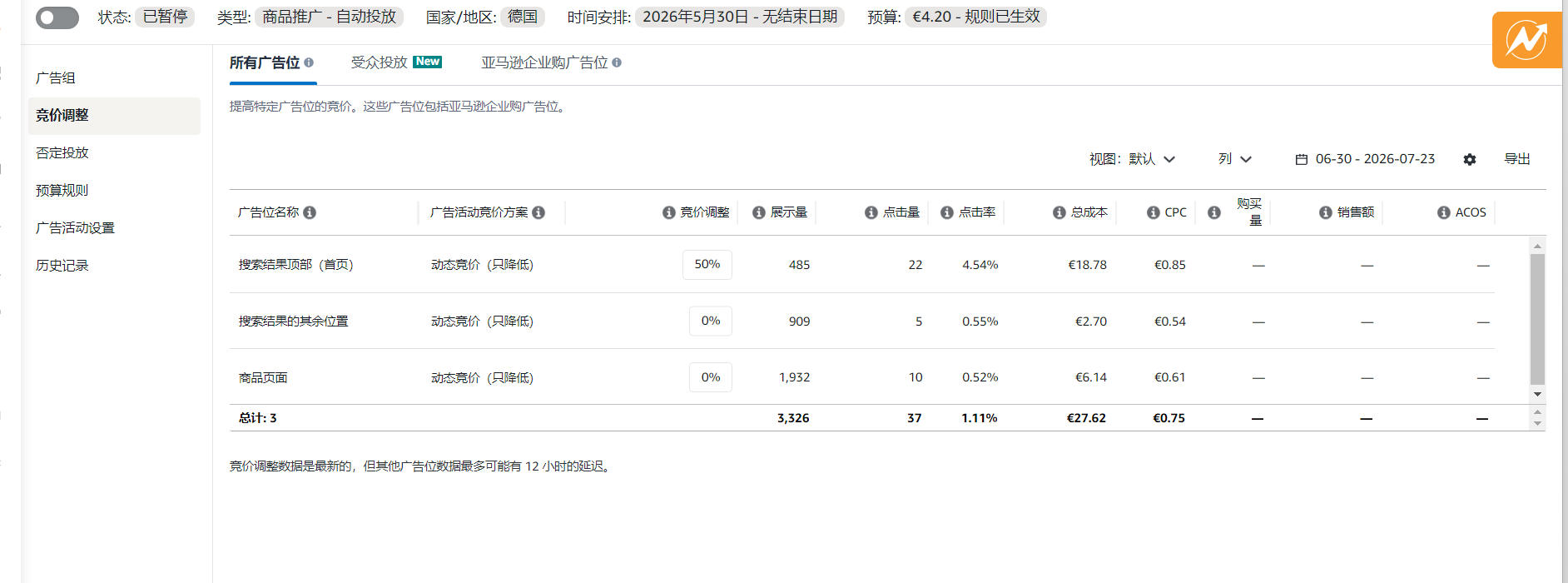Click the New badge on 受众投放

428,62
